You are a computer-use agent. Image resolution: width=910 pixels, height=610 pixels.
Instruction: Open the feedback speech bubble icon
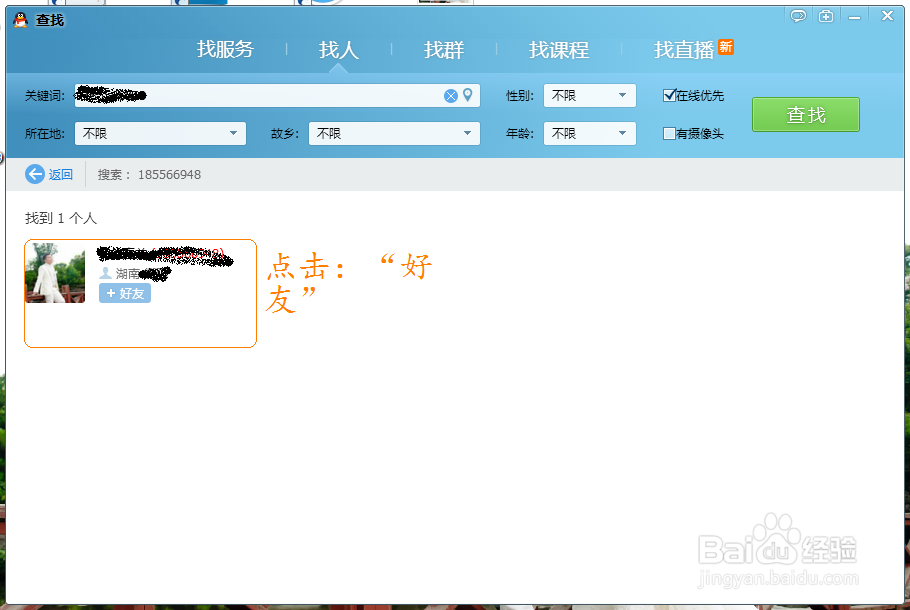coord(798,16)
